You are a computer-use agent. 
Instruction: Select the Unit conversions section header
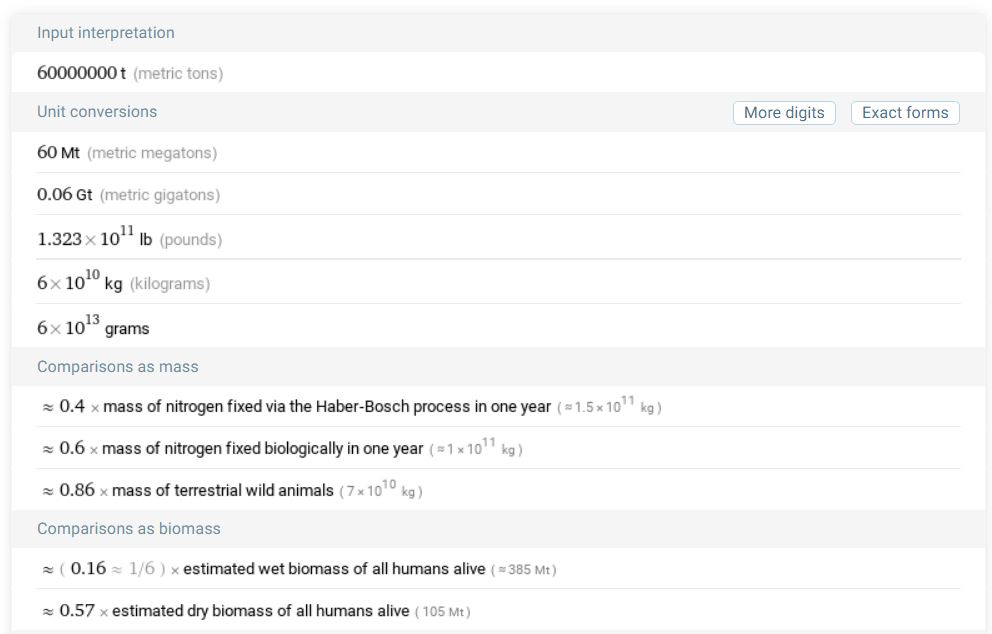(x=97, y=112)
